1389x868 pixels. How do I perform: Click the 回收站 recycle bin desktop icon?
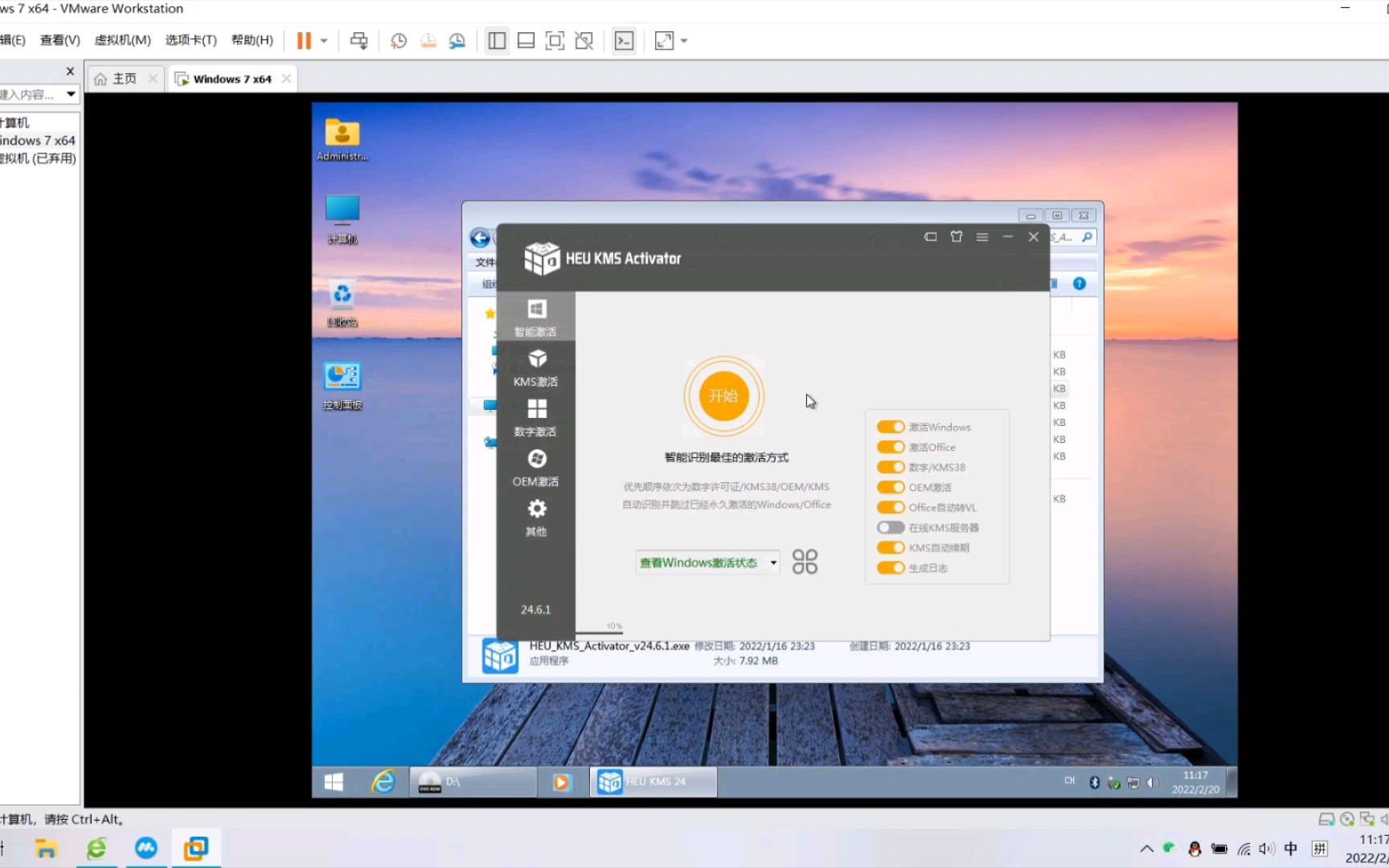pos(342,302)
